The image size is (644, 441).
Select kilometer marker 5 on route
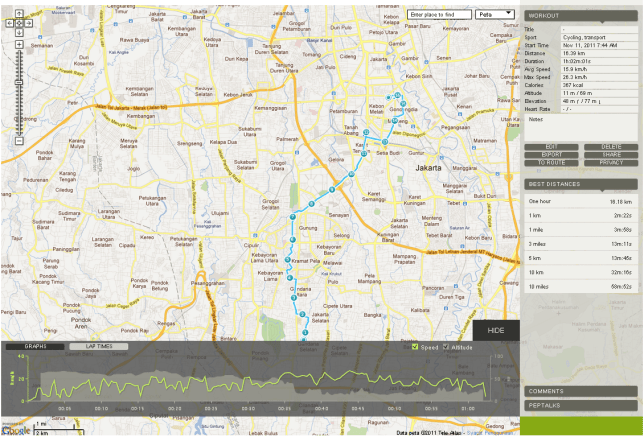(x=288, y=260)
